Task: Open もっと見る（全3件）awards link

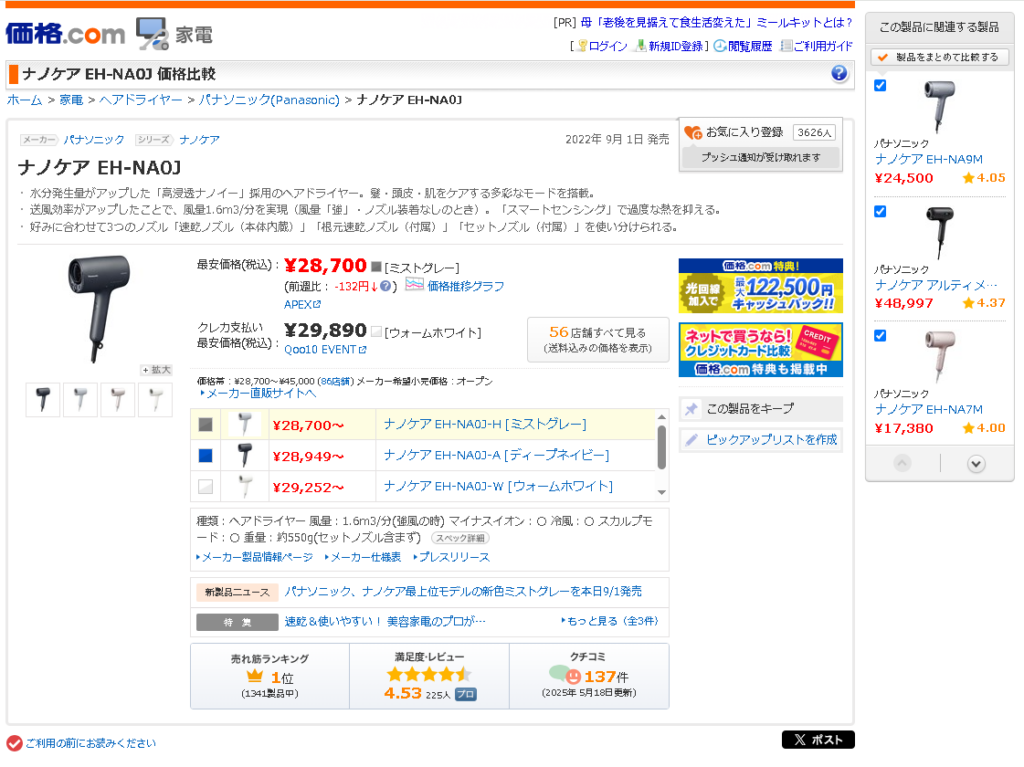Action: pyautogui.click(x=611, y=621)
